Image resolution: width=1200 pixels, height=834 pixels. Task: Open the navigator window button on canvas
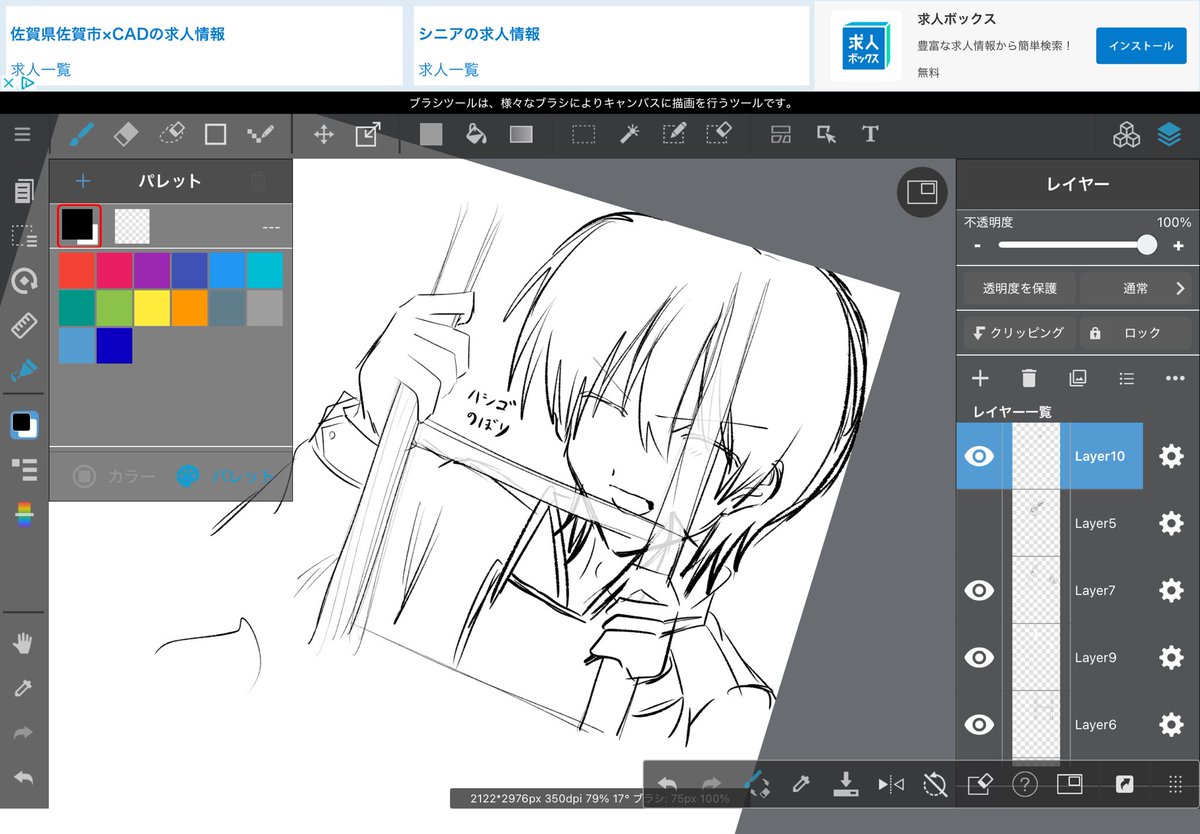(x=922, y=192)
